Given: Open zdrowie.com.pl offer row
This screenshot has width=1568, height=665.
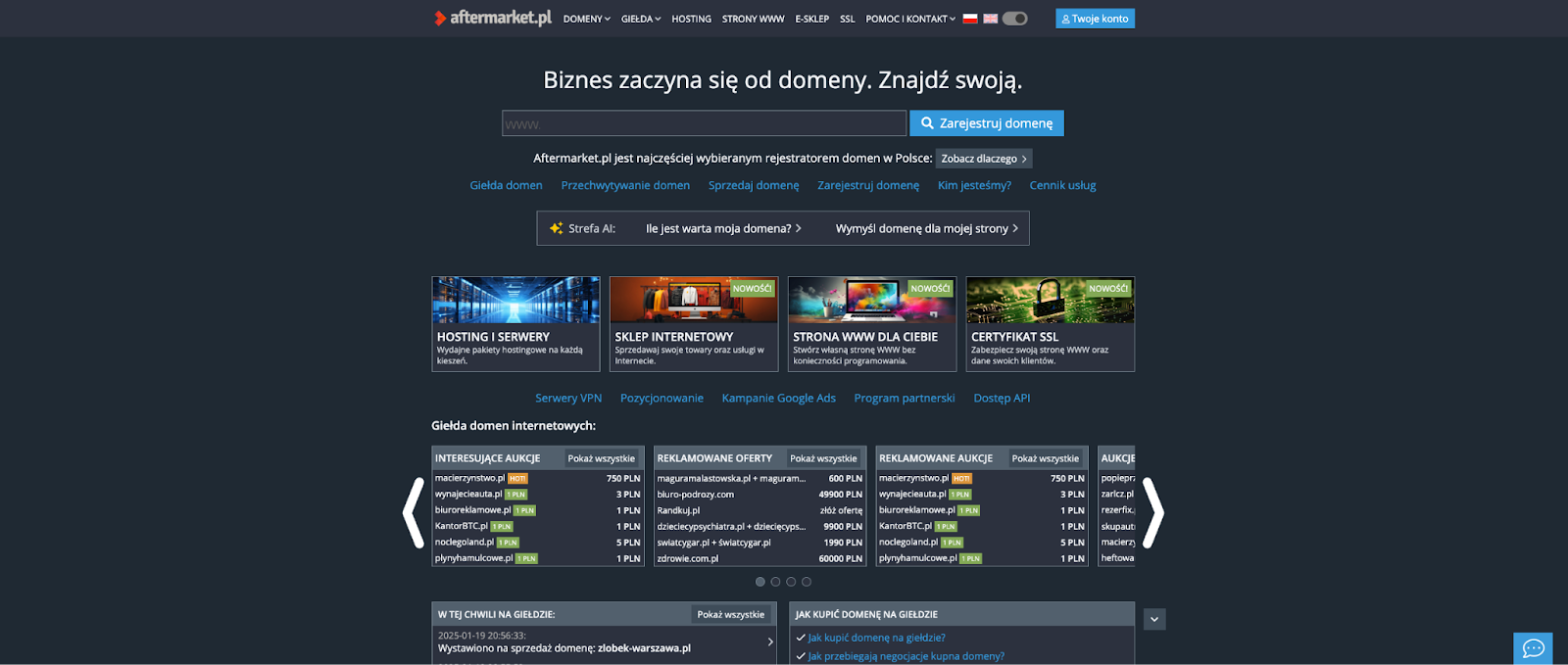Looking at the screenshot, I should pyautogui.click(x=759, y=558).
